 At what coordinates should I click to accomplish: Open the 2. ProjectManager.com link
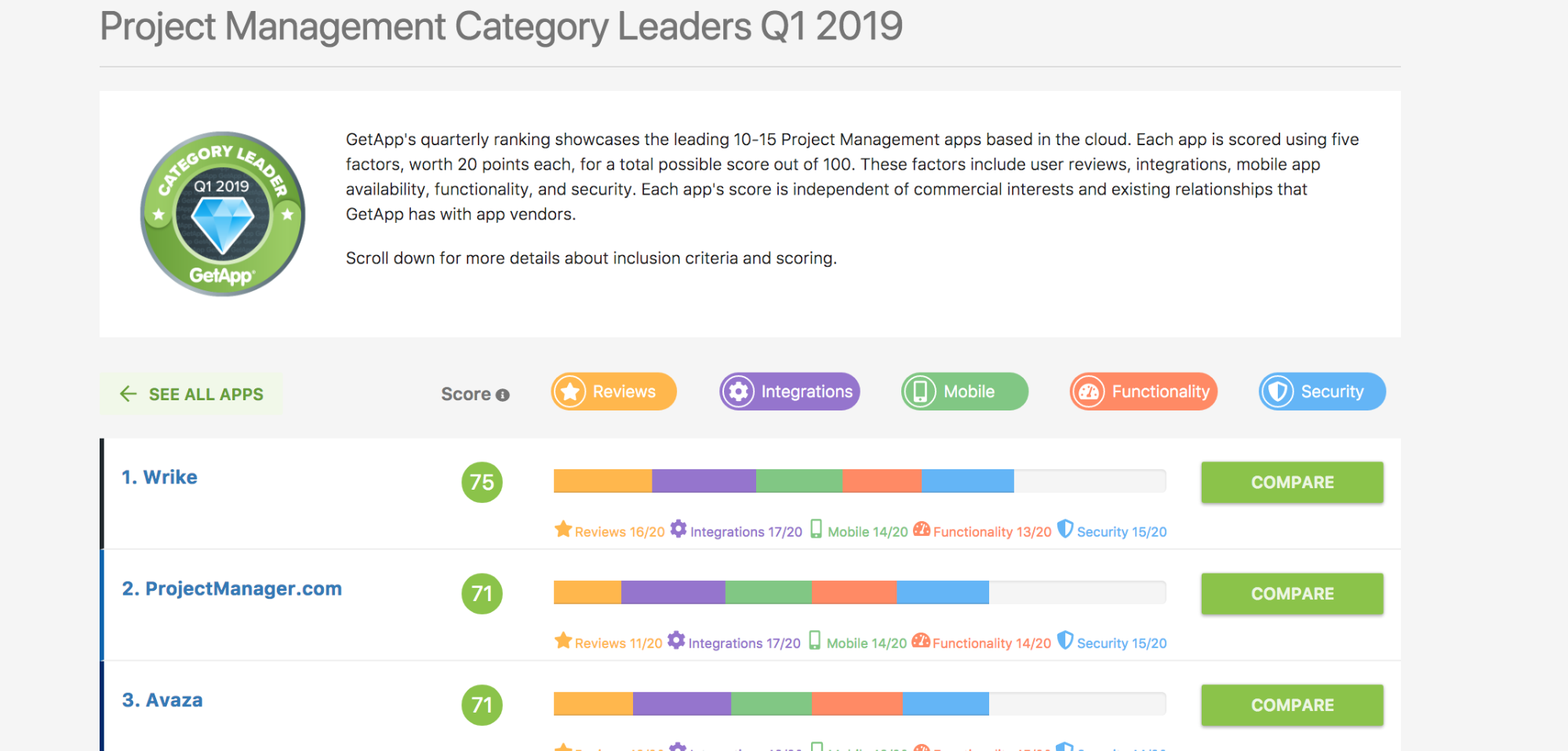(x=232, y=589)
